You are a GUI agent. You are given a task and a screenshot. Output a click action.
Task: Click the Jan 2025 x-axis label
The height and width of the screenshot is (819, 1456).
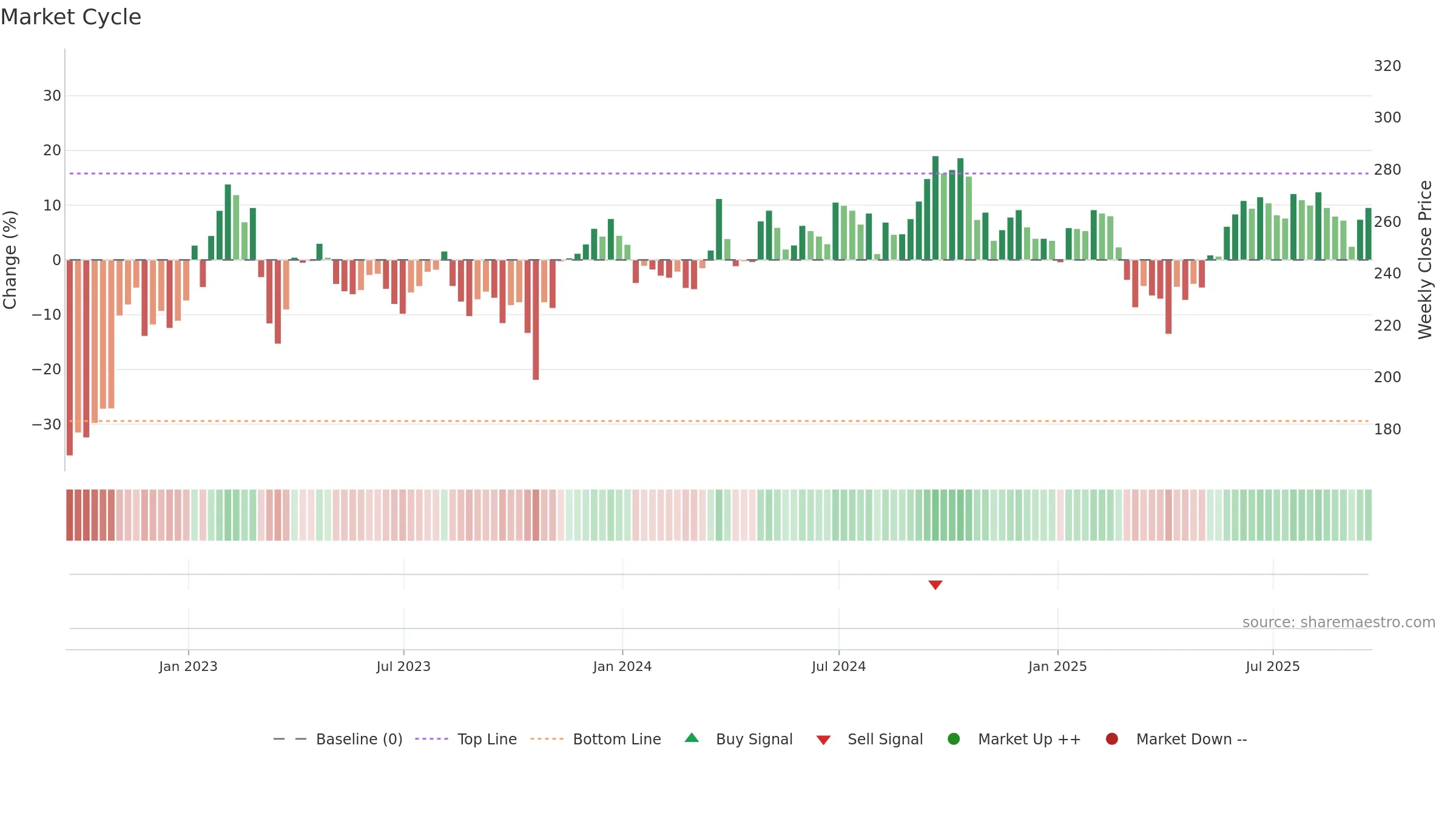(x=1057, y=666)
